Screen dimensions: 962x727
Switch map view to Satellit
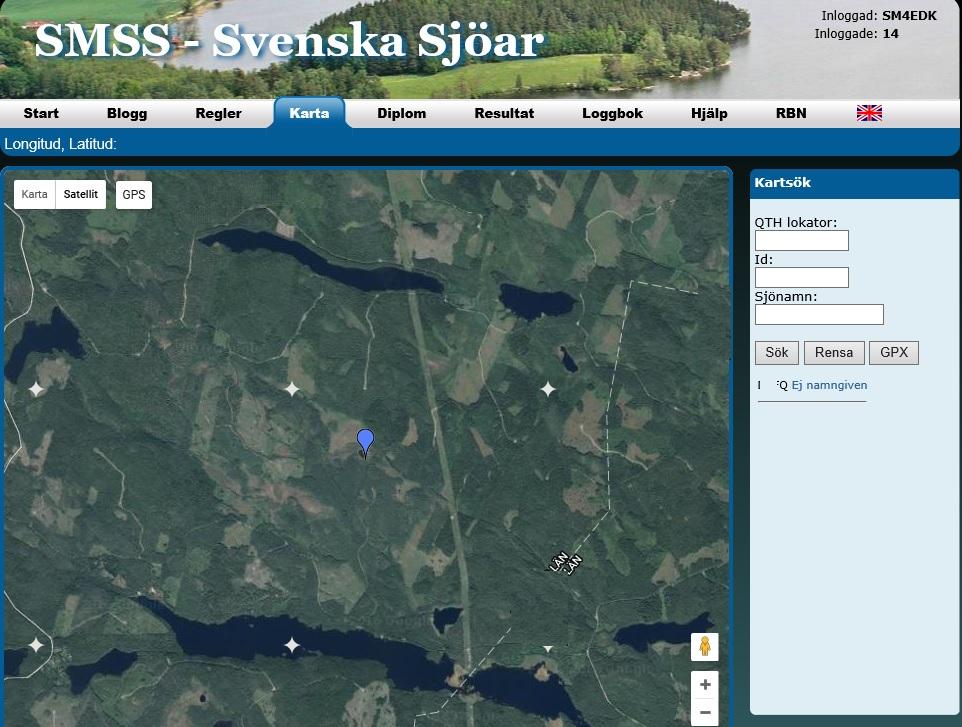(x=81, y=194)
